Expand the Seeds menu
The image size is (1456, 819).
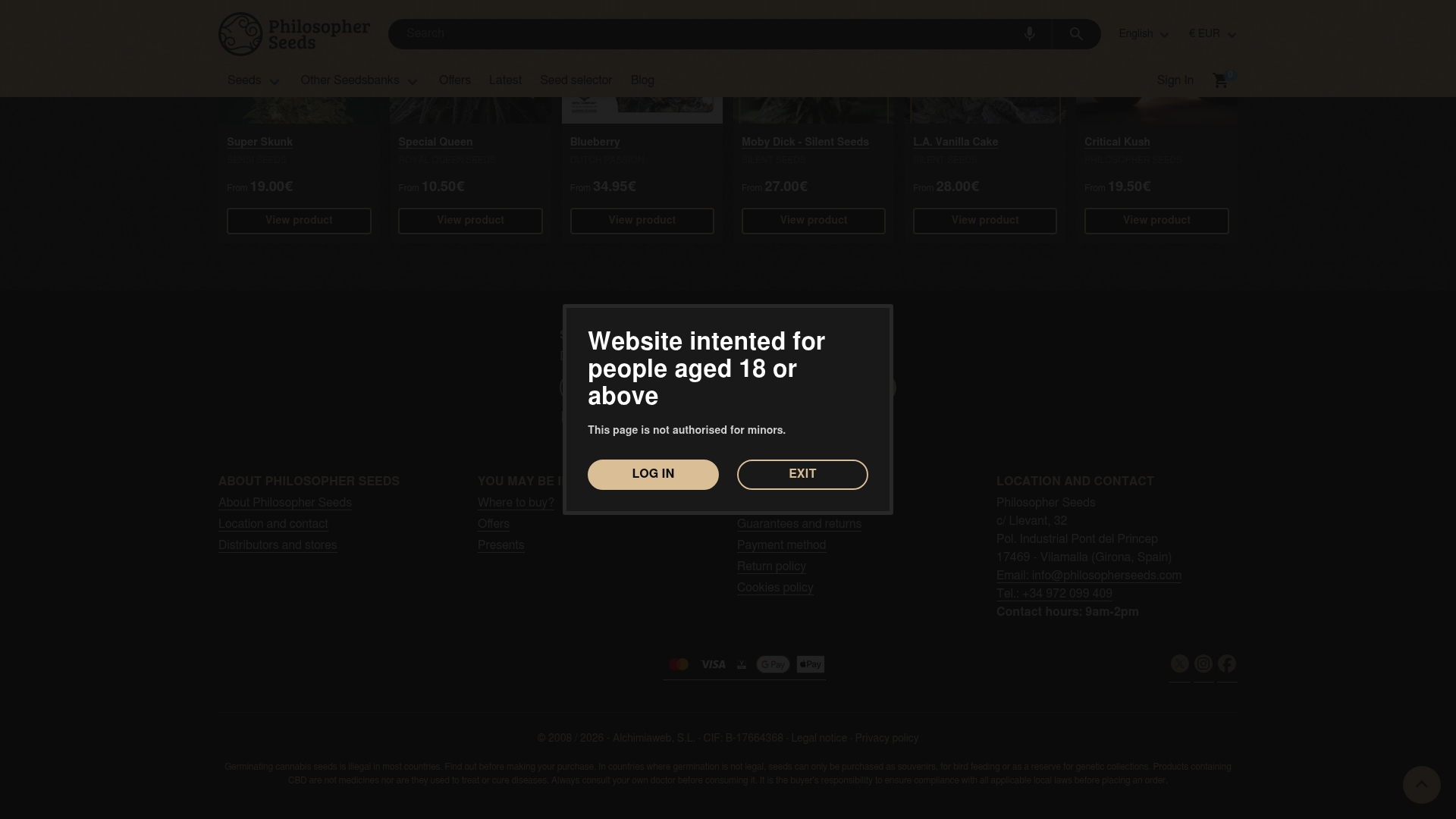[x=253, y=80]
